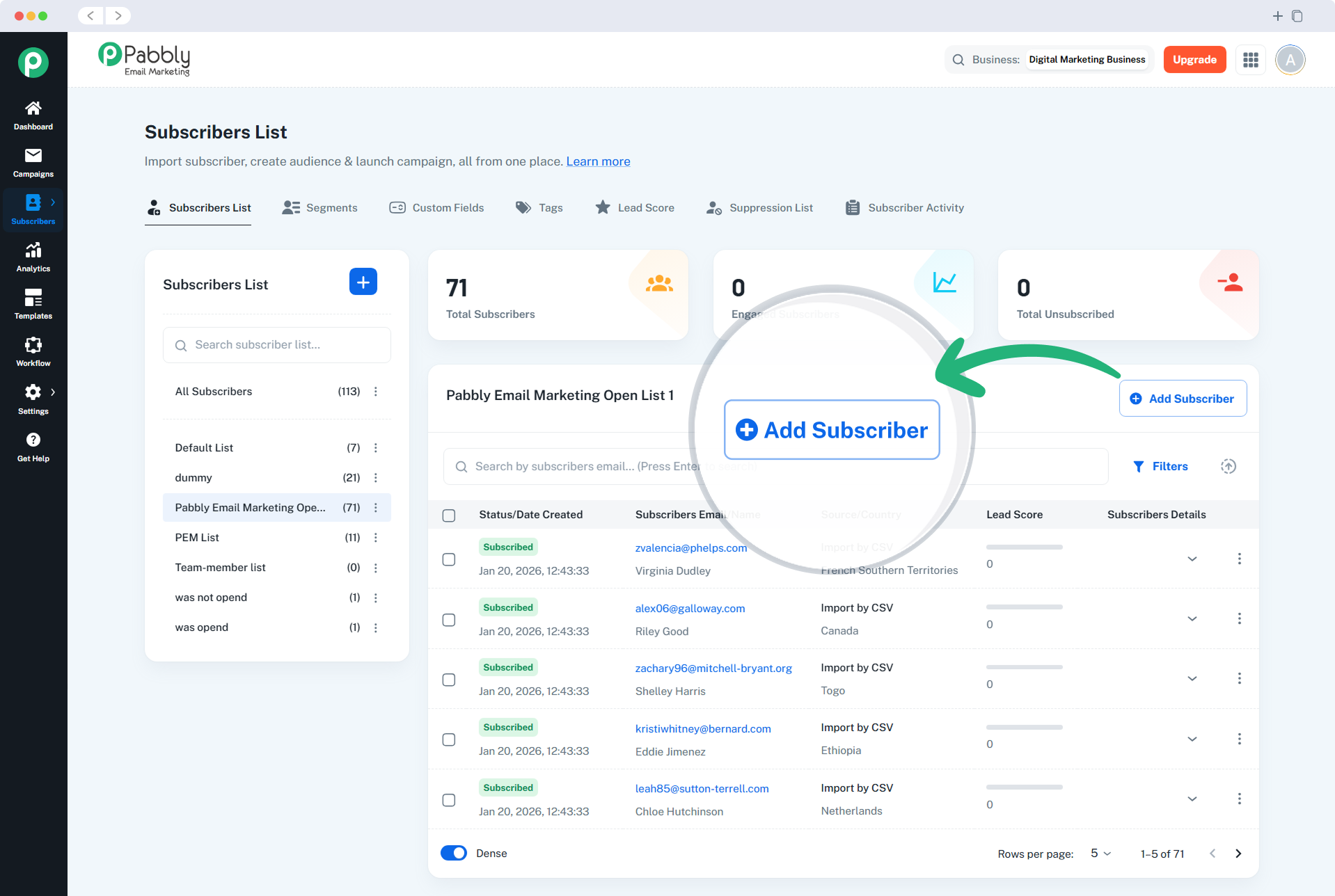This screenshot has height=896, width=1335.
Task: Click the blue plus to create subscriber list
Action: coord(363,282)
